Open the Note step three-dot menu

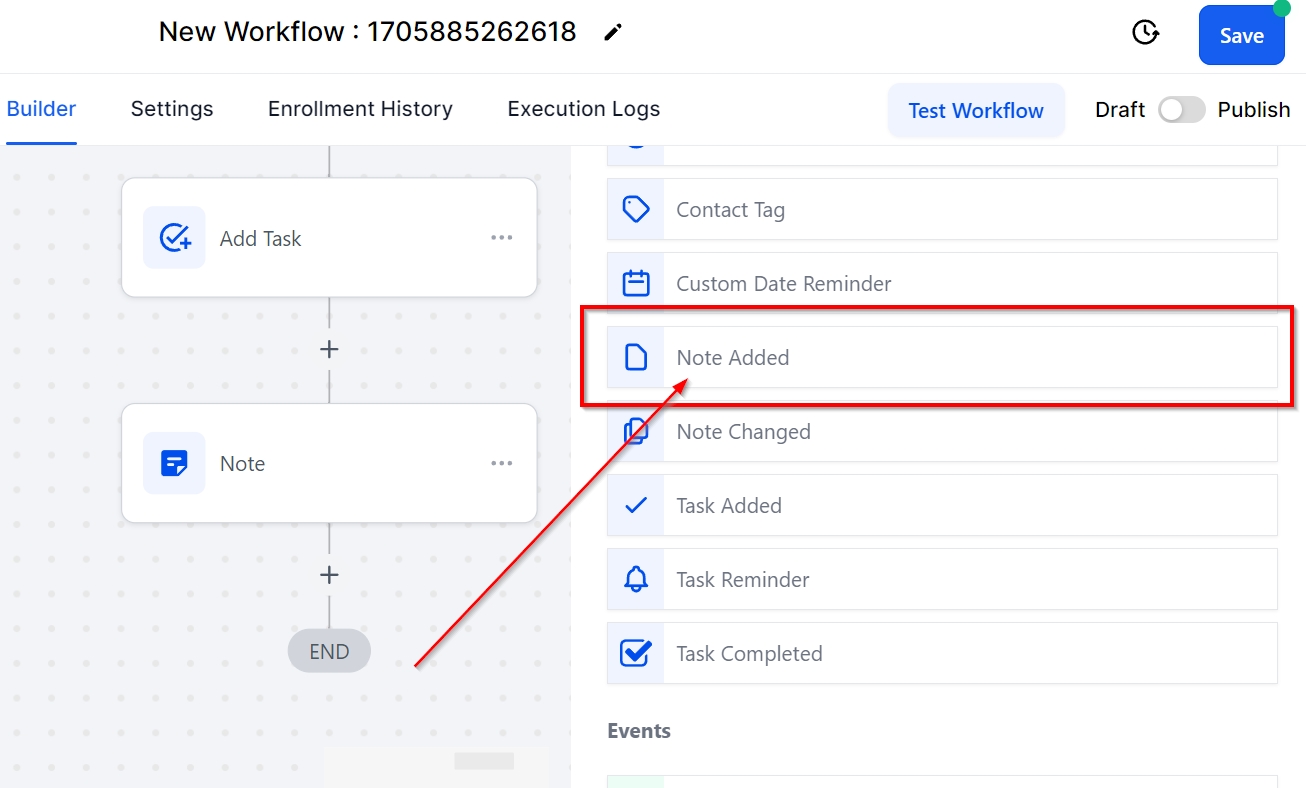click(501, 463)
